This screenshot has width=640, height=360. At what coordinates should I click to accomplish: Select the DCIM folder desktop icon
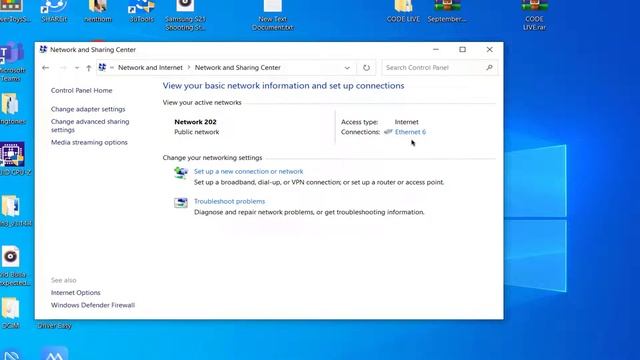[11, 313]
